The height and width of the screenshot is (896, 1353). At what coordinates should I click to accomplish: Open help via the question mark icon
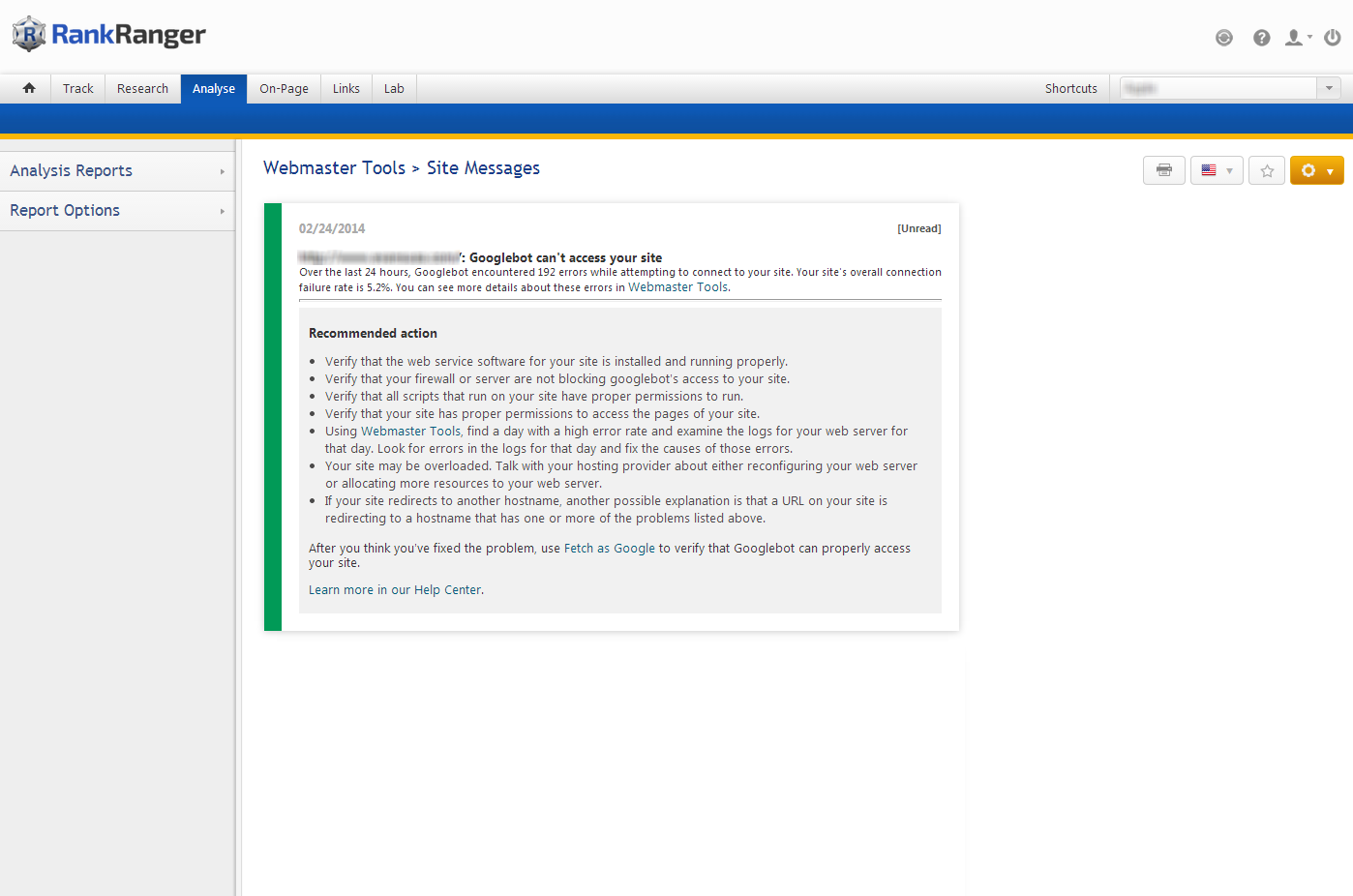tap(1261, 38)
